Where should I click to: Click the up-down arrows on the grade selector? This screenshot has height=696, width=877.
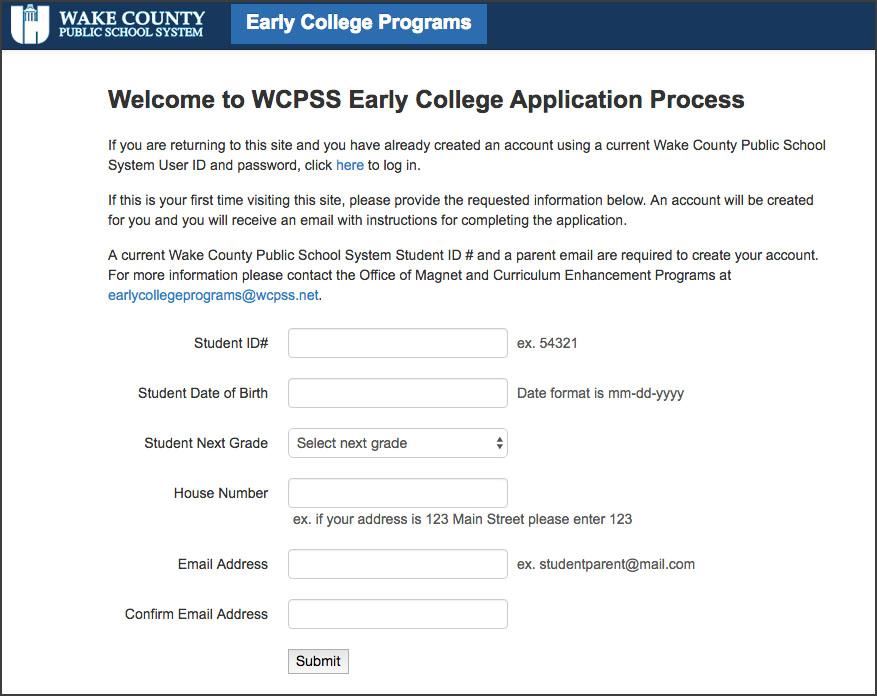click(499, 443)
